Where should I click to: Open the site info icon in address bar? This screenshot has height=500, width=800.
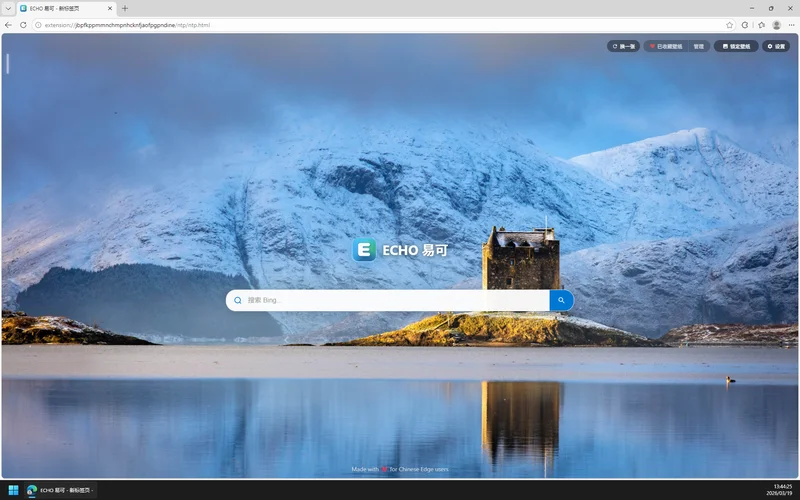point(38,24)
